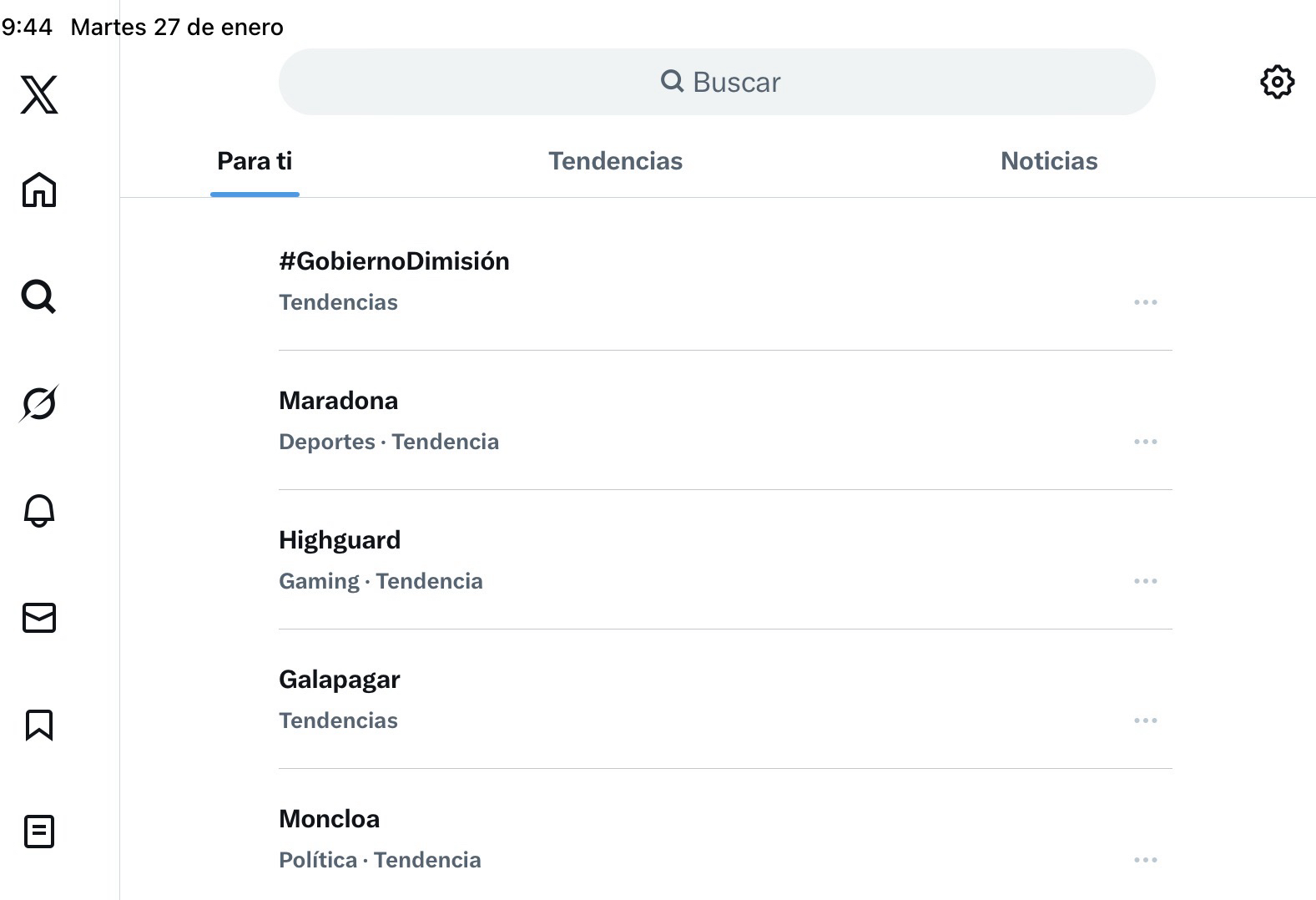Switch to the Noticias tab
The image size is (1316, 900).
[x=1049, y=161]
